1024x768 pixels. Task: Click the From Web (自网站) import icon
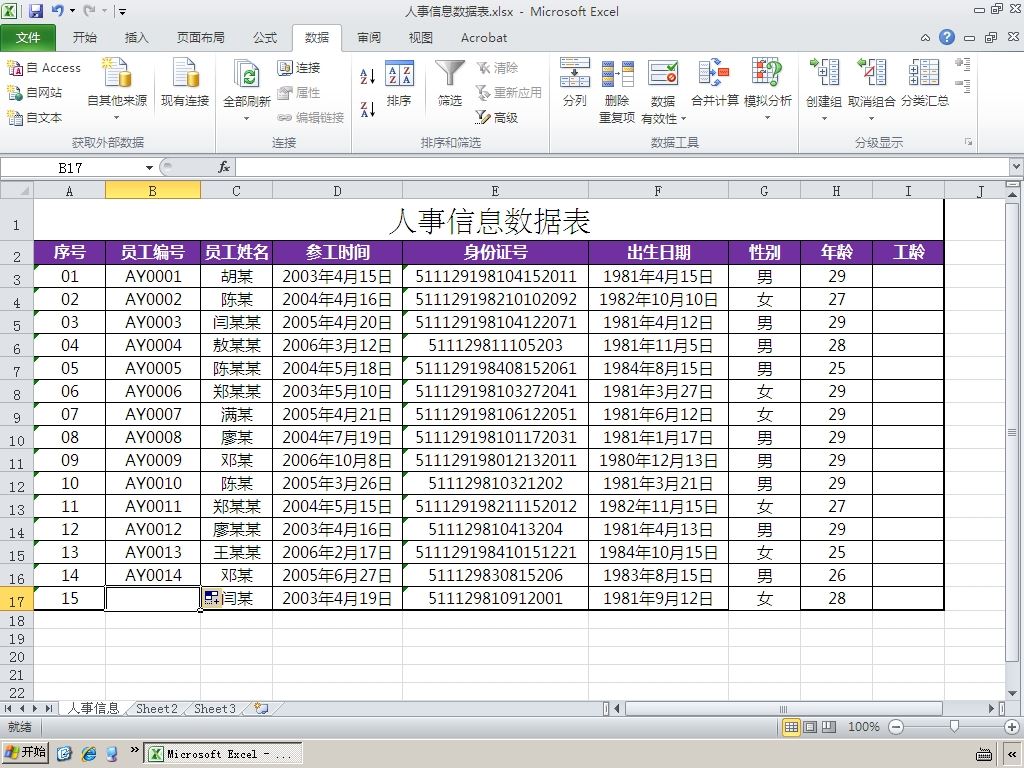coord(15,93)
